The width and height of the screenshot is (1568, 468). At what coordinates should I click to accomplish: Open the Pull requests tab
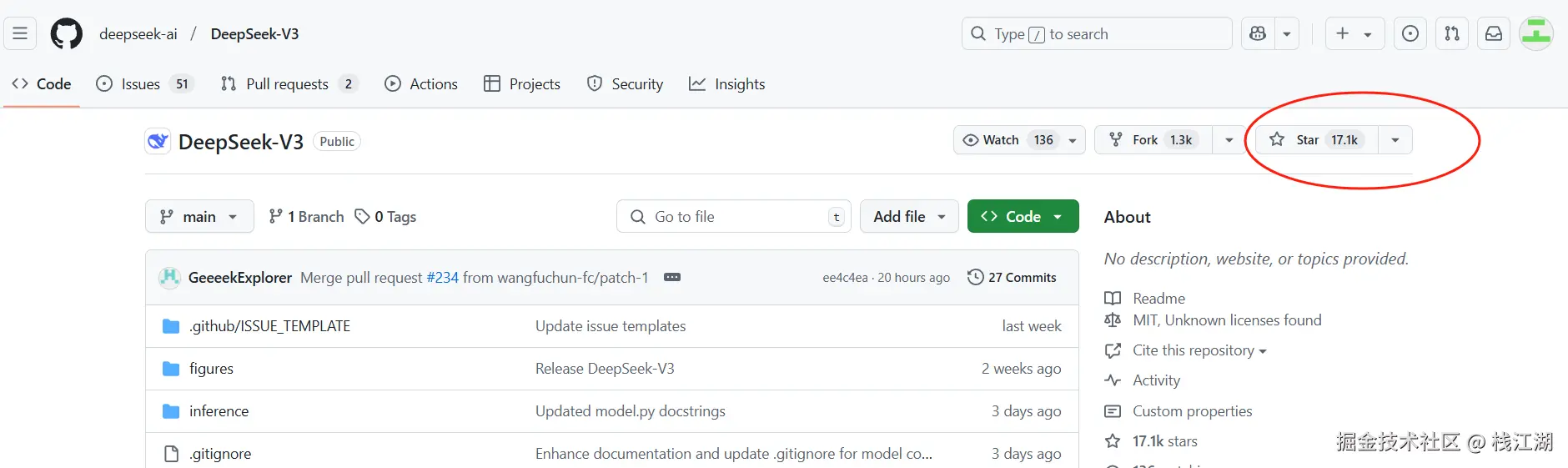pyautogui.click(x=287, y=84)
